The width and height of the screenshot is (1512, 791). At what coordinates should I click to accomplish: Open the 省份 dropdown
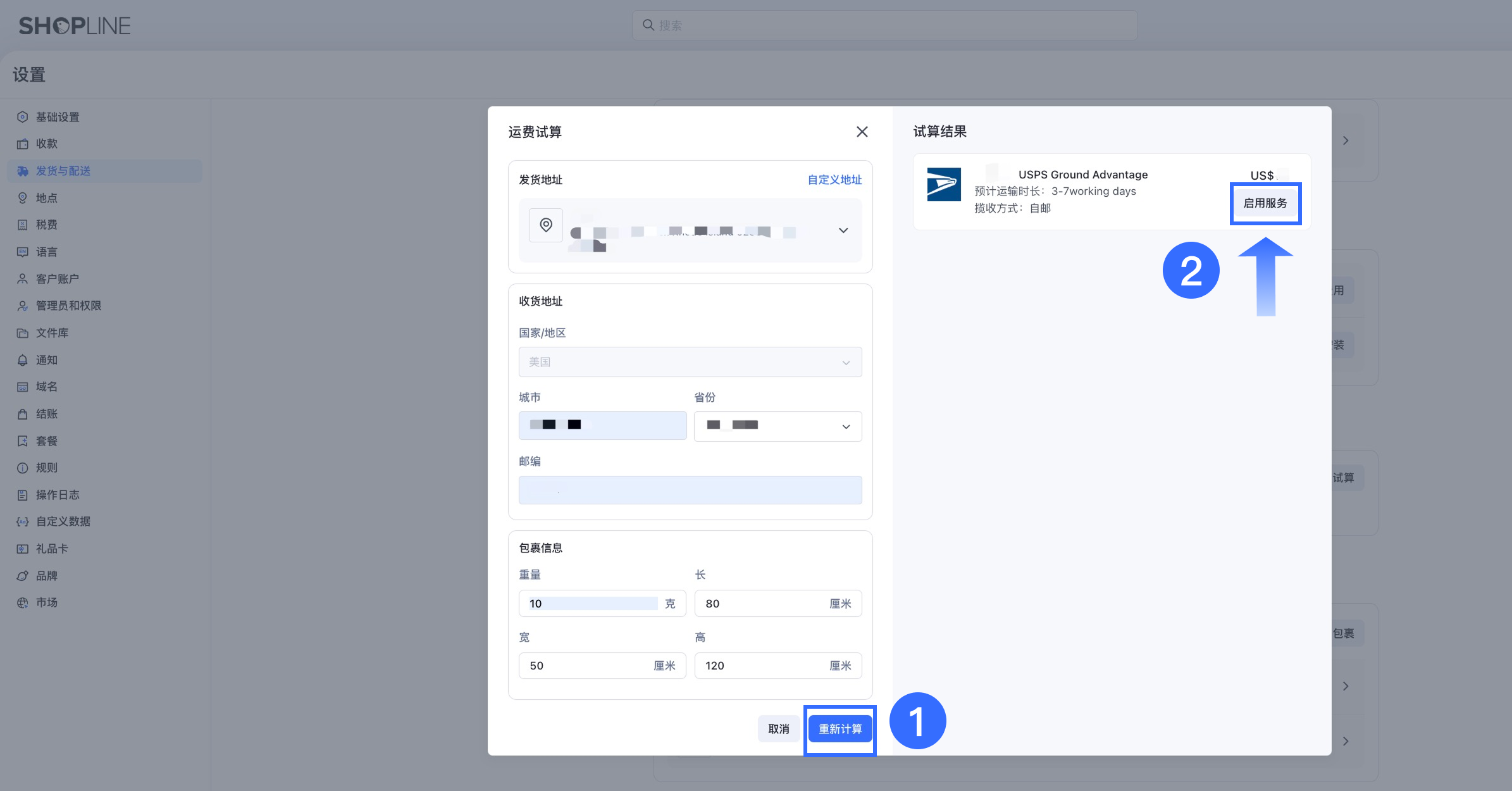point(778,427)
